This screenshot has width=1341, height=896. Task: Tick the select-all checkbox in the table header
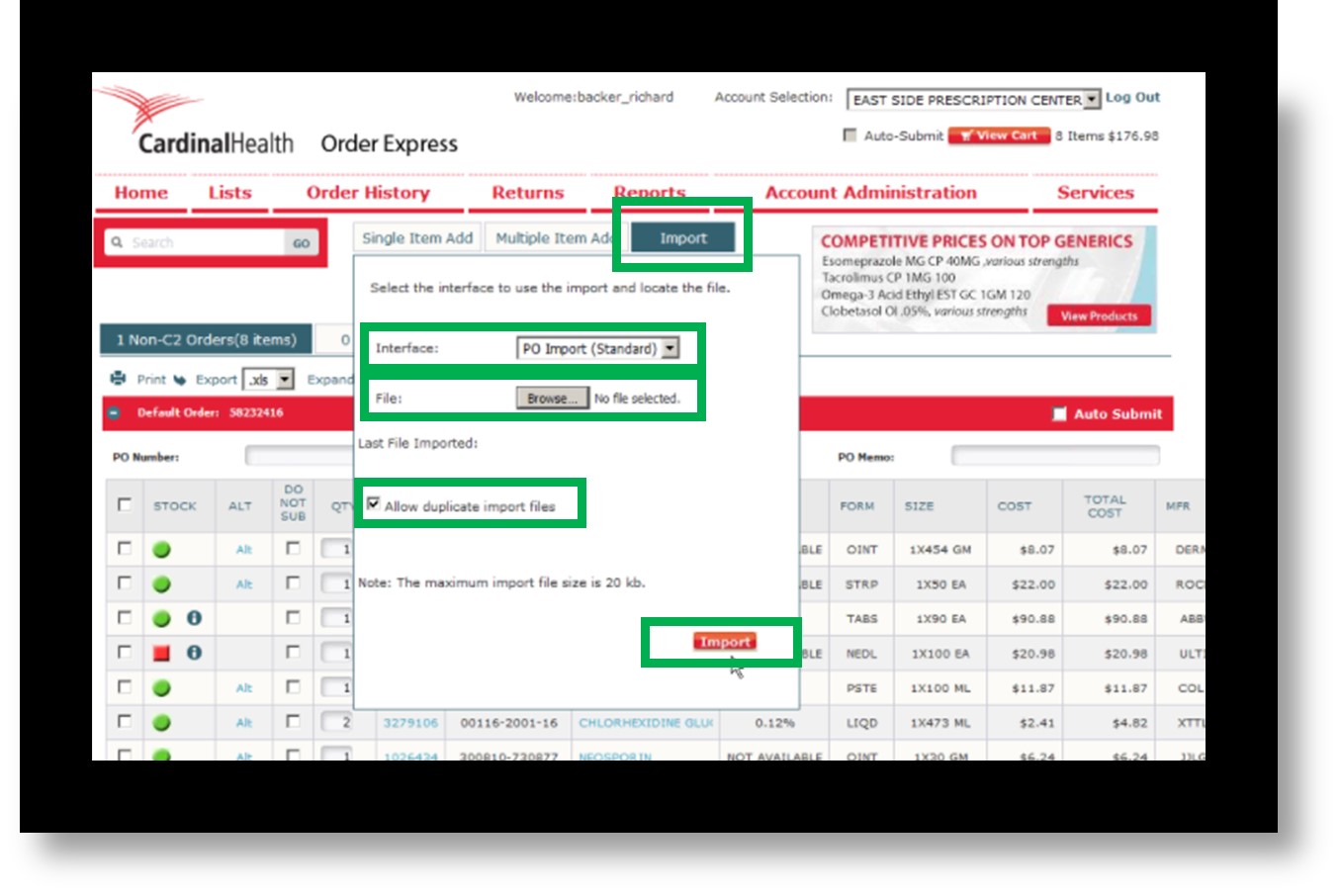click(x=125, y=504)
